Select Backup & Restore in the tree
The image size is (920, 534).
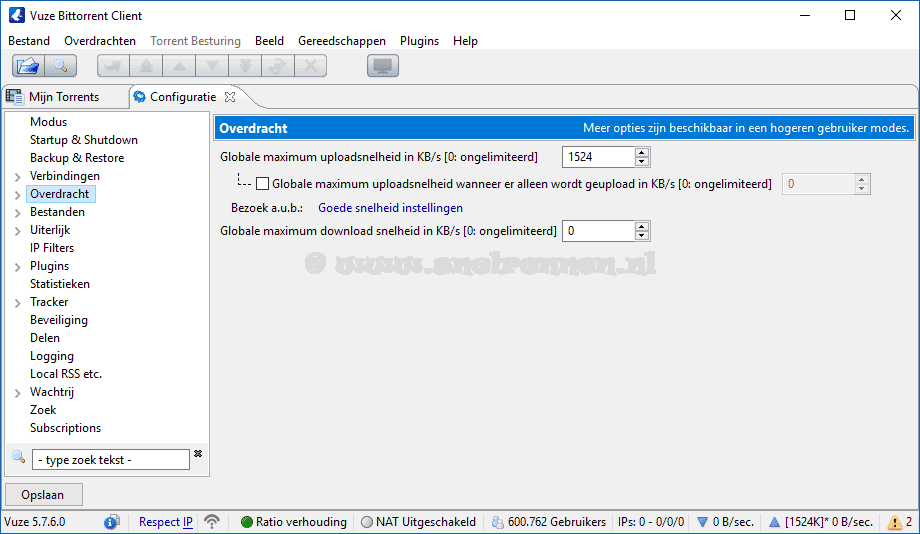pos(77,158)
